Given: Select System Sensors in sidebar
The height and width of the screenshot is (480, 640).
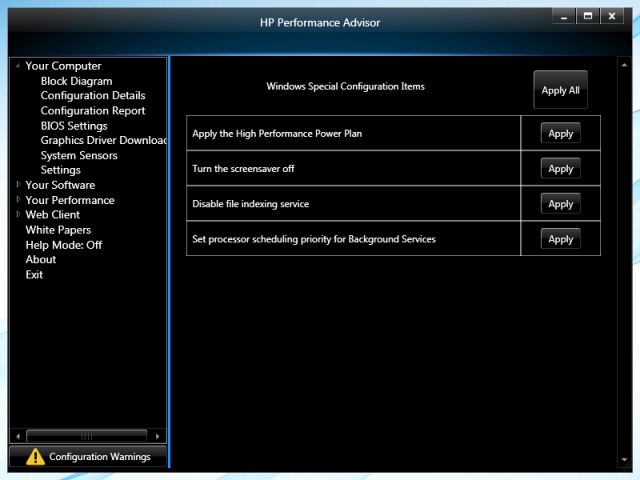Looking at the screenshot, I should (x=79, y=156).
